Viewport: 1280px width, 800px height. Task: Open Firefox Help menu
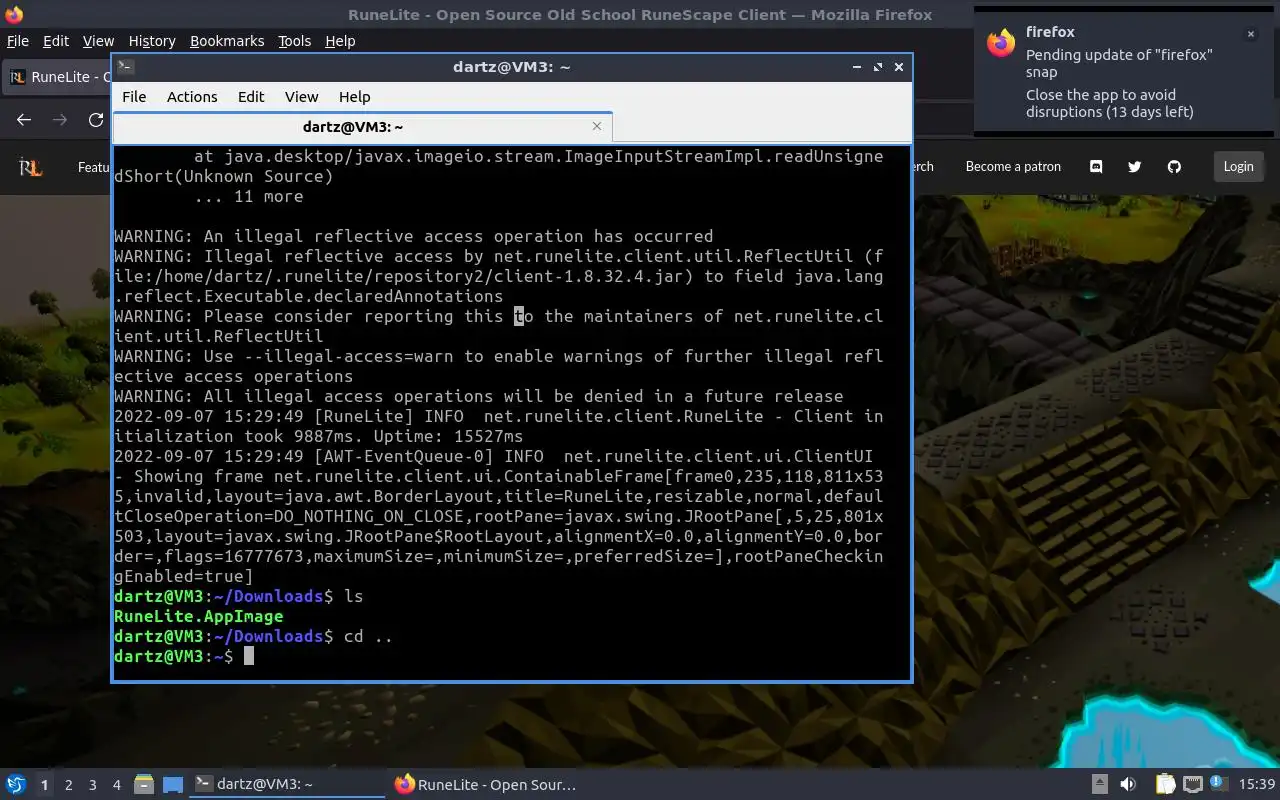tap(340, 41)
